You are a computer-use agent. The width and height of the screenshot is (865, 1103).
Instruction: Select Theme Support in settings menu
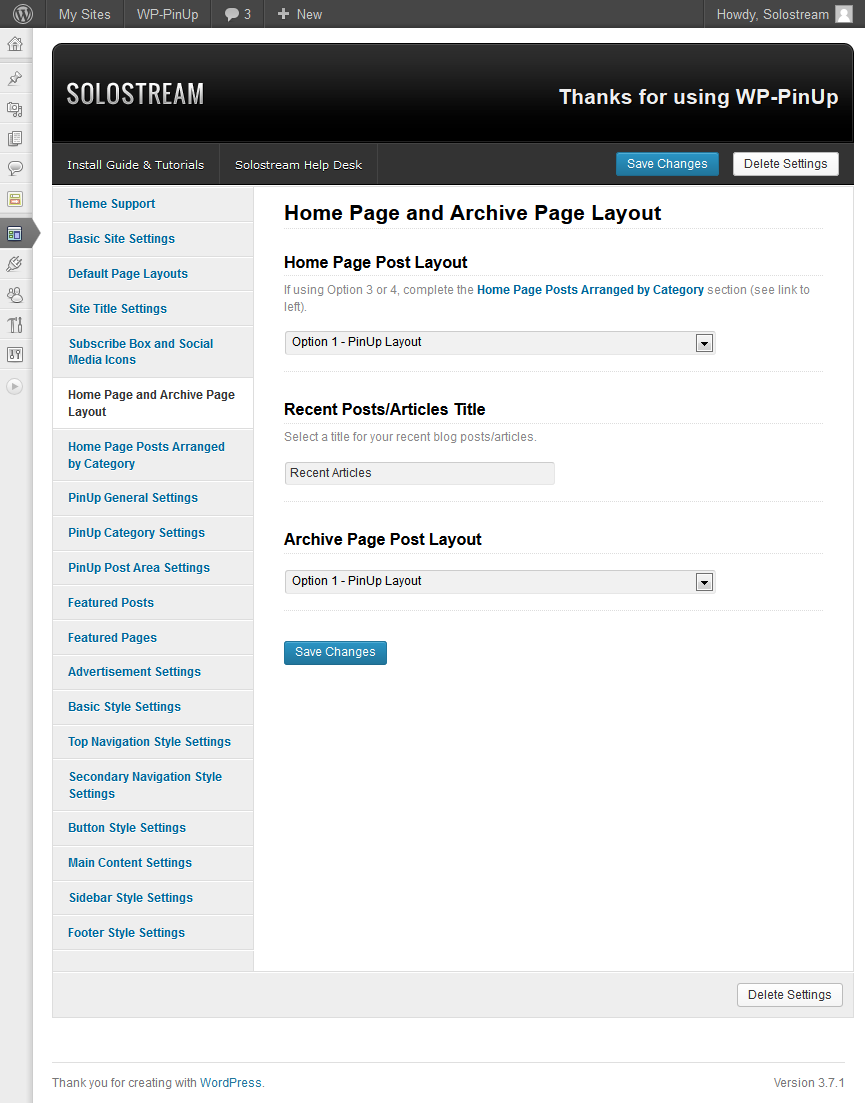click(x=153, y=204)
